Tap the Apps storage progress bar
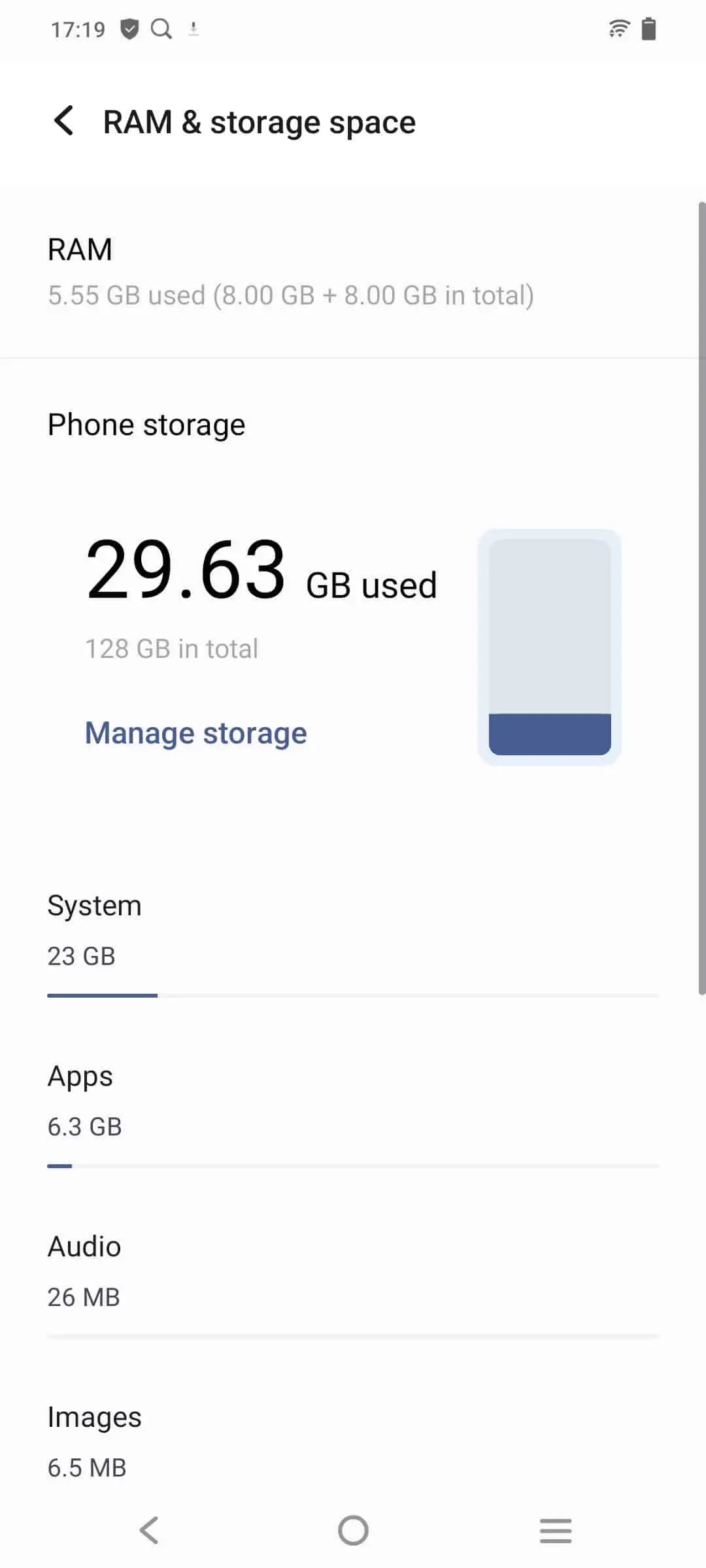Screen dimensions: 706x1568 tap(353, 1166)
